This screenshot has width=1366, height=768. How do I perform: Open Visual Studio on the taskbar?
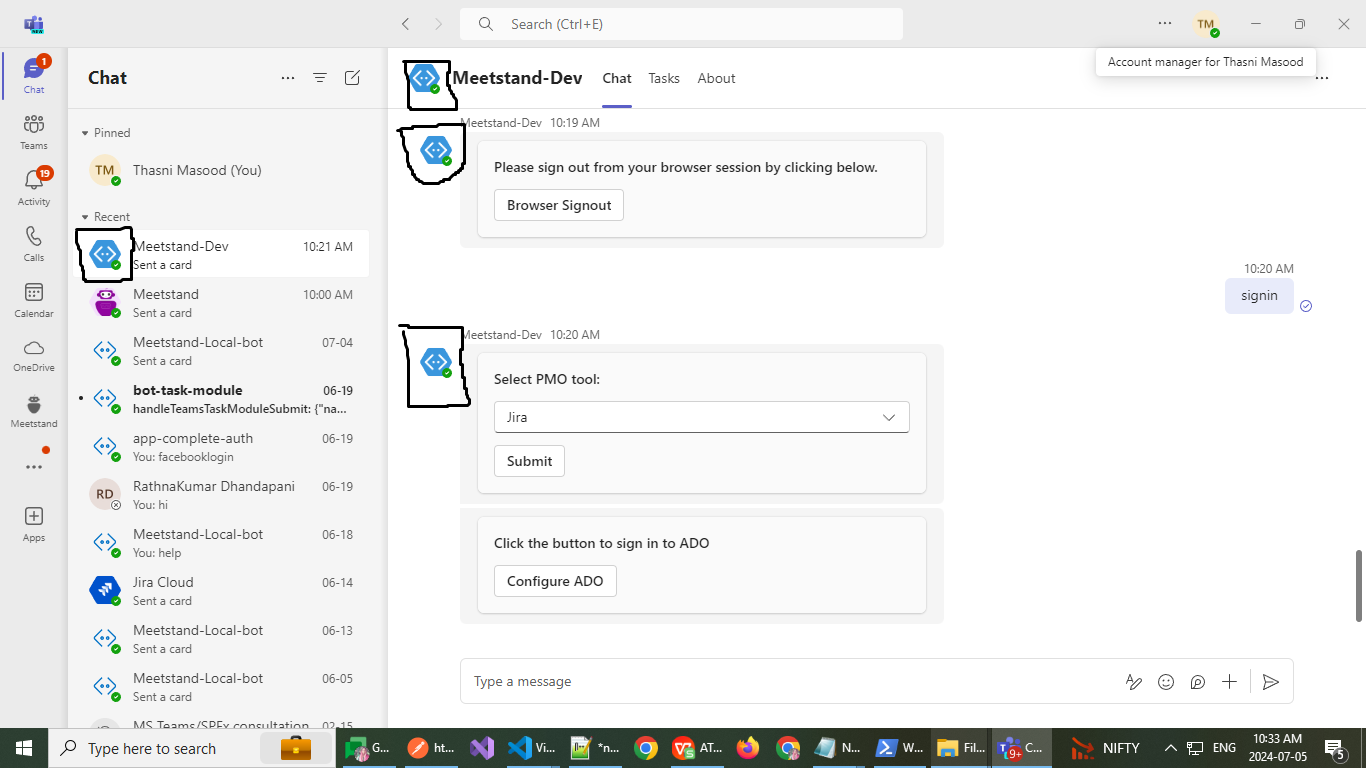pos(482,748)
